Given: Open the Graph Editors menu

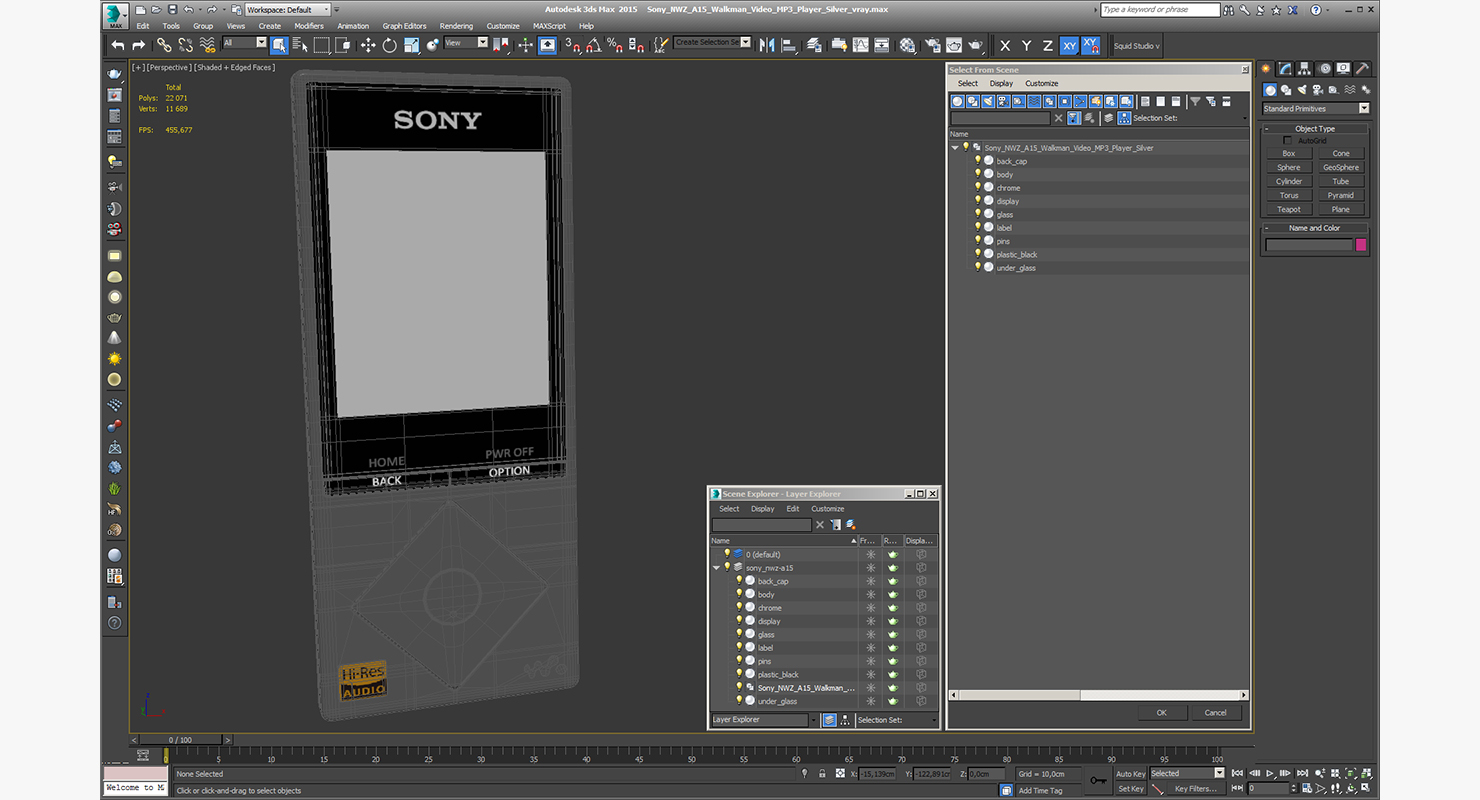Looking at the screenshot, I should pos(404,26).
